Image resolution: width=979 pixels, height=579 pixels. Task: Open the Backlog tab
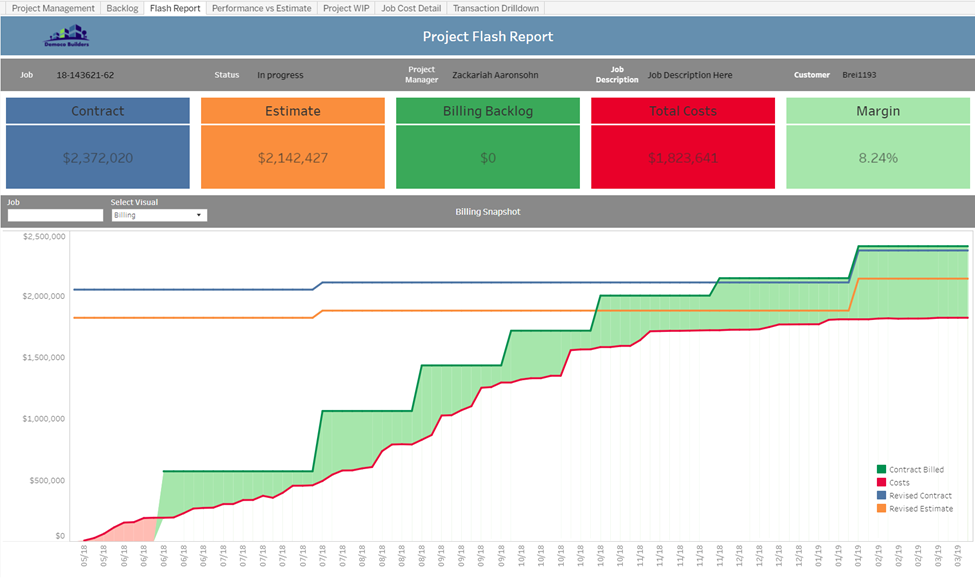click(122, 7)
